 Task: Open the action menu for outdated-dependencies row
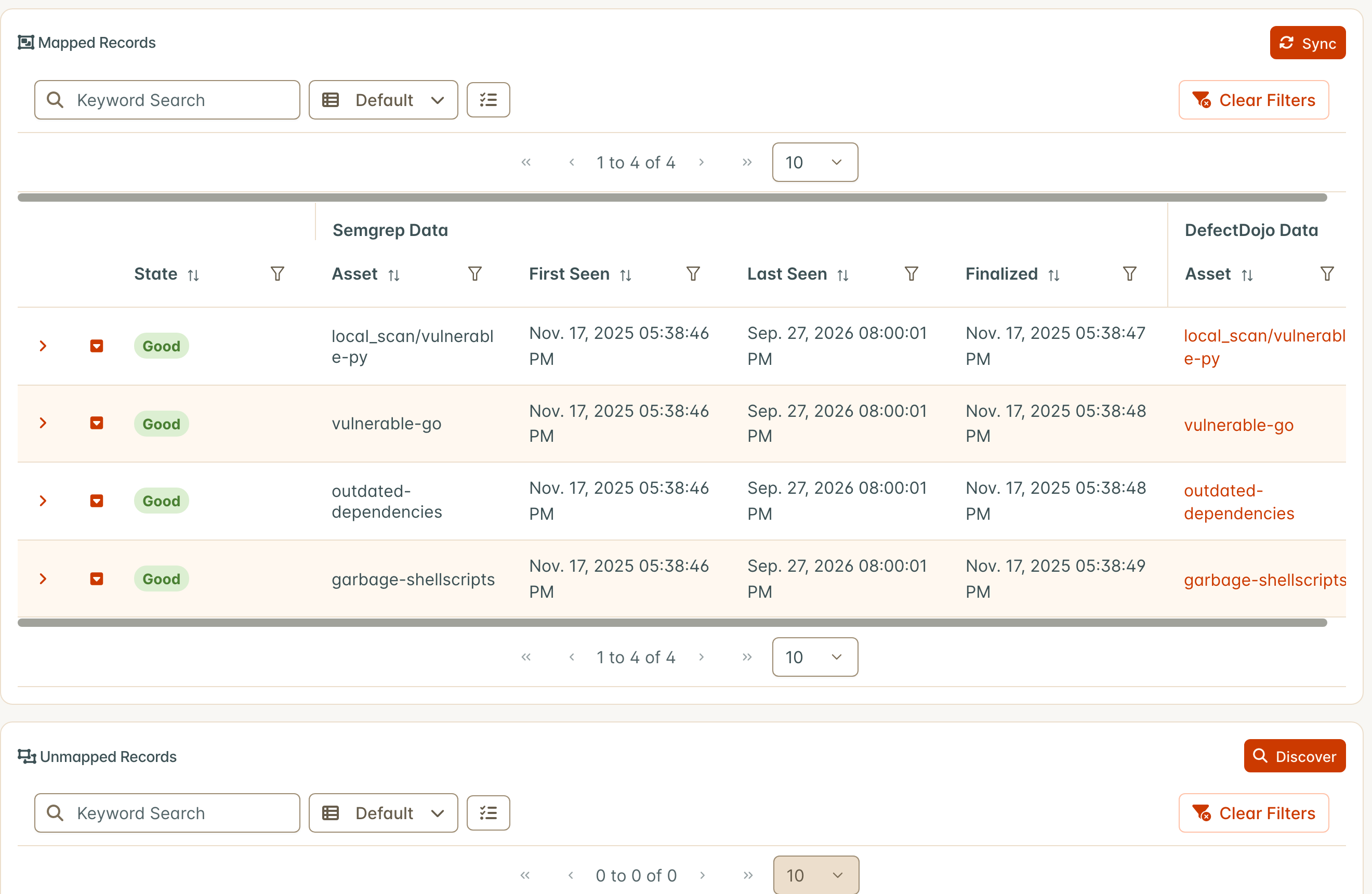tap(97, 501)
